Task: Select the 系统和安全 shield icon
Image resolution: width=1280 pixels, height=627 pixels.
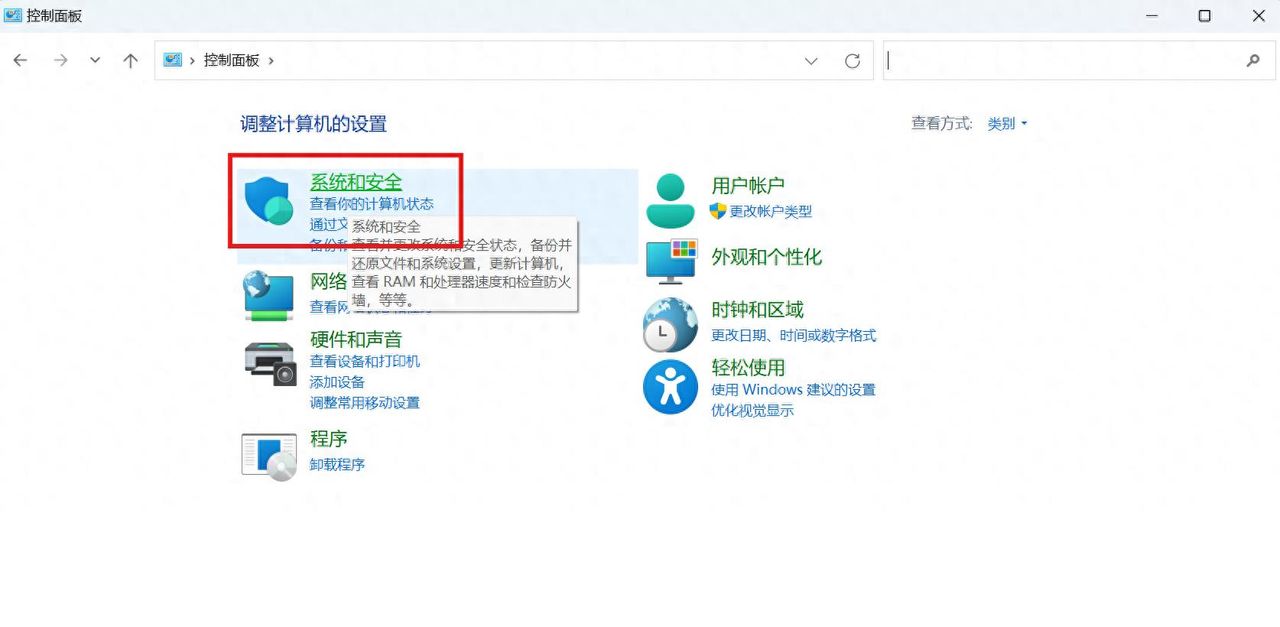Action: pos(268,199)
